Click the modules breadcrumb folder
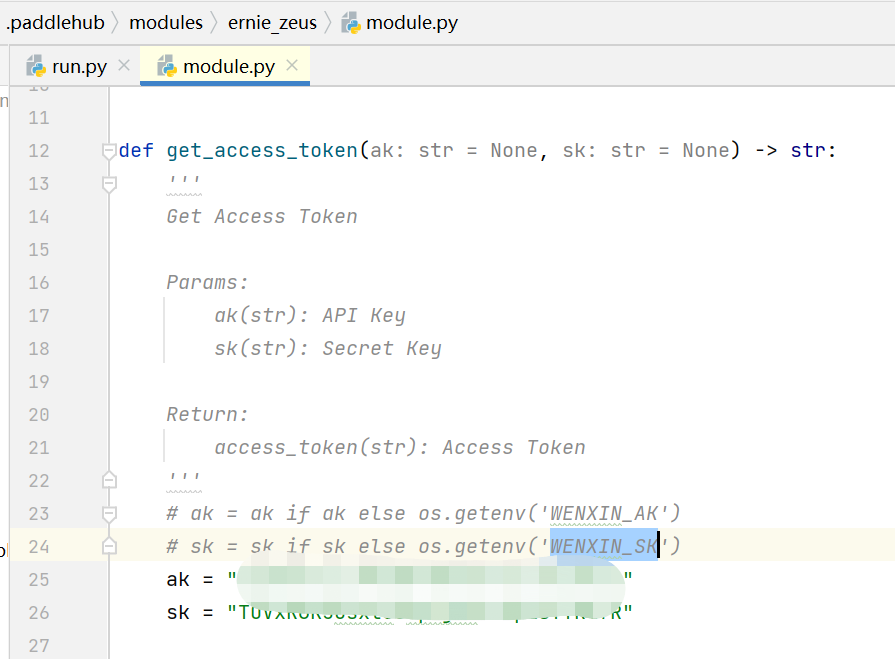The image size is (895, 659). (166, 23)
